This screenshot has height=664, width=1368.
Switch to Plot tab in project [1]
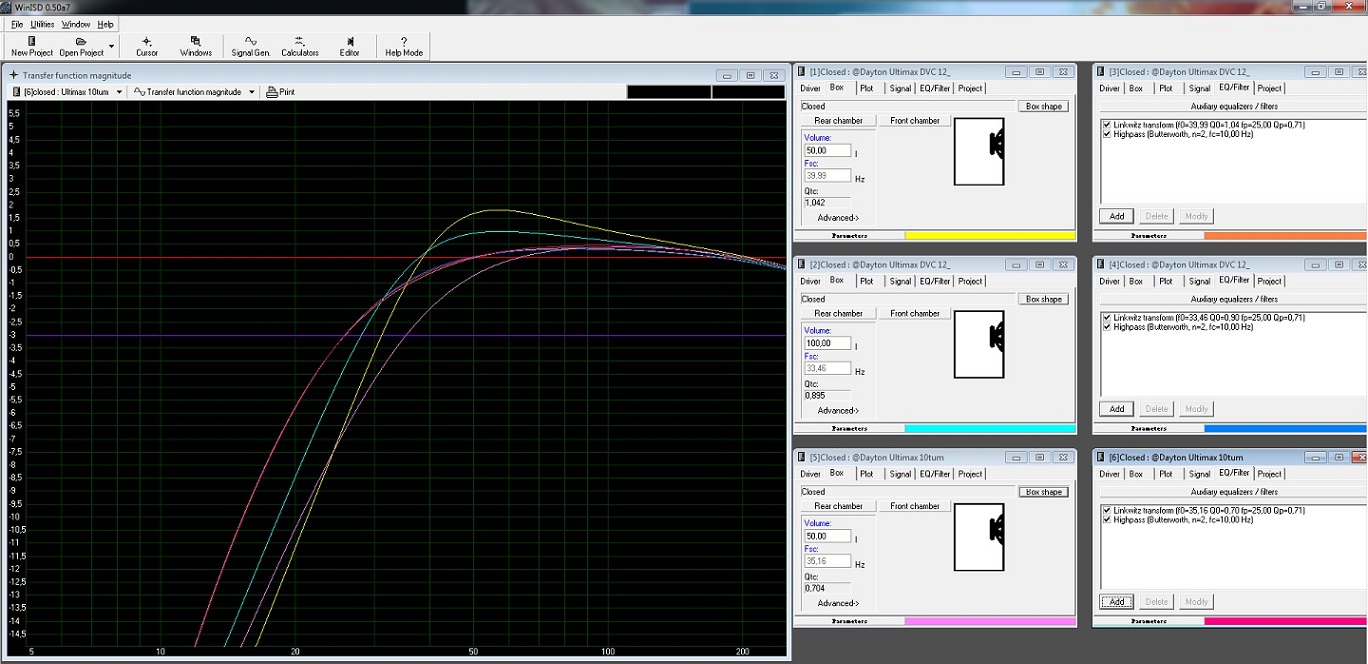coord(867,88)
